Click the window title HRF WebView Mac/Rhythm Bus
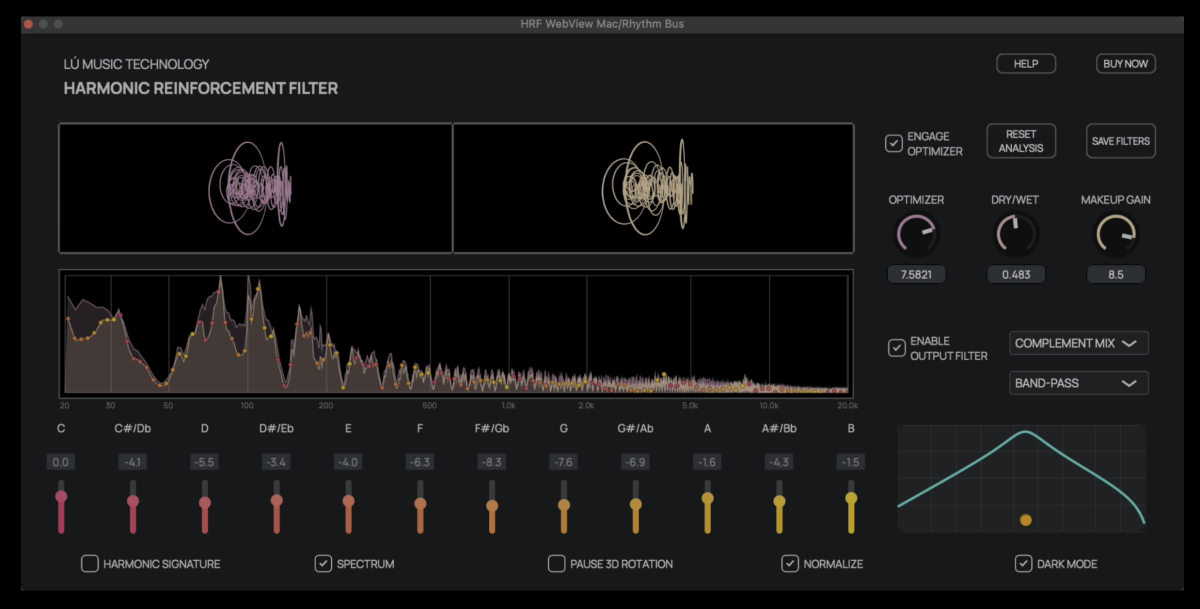The height and width of the screenshot is (609, 1200). (x=600, y=23)
